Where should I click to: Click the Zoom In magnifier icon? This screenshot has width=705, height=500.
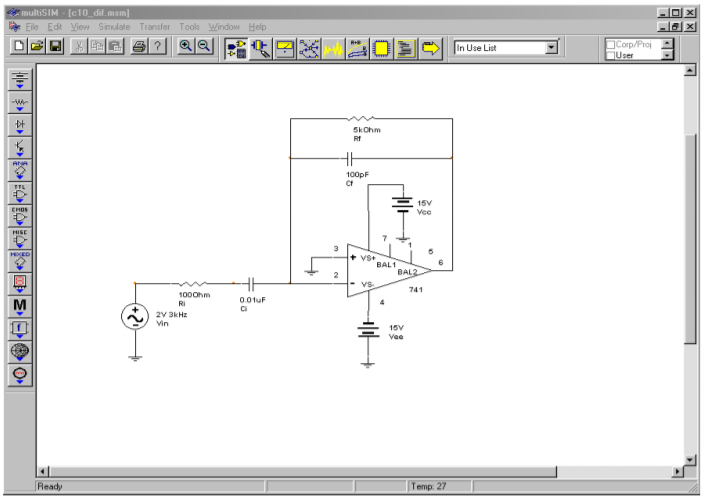point(185,47)
